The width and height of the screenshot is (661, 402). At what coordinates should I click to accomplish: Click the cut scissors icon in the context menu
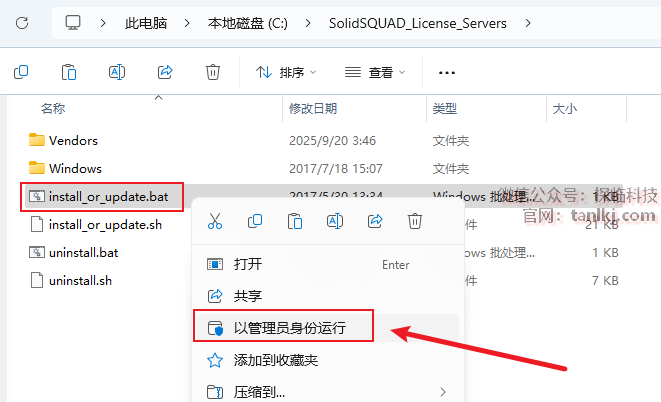click(215, 221)
